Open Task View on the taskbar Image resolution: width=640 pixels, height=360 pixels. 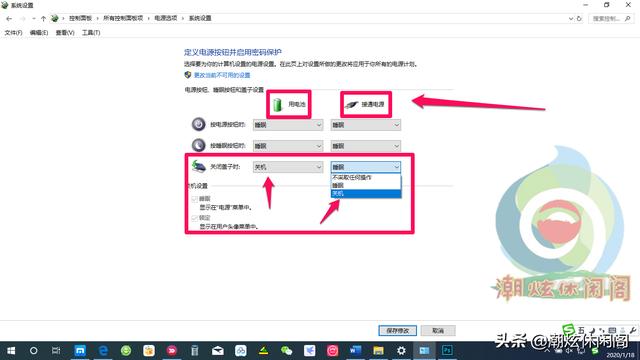pos(56,351)
